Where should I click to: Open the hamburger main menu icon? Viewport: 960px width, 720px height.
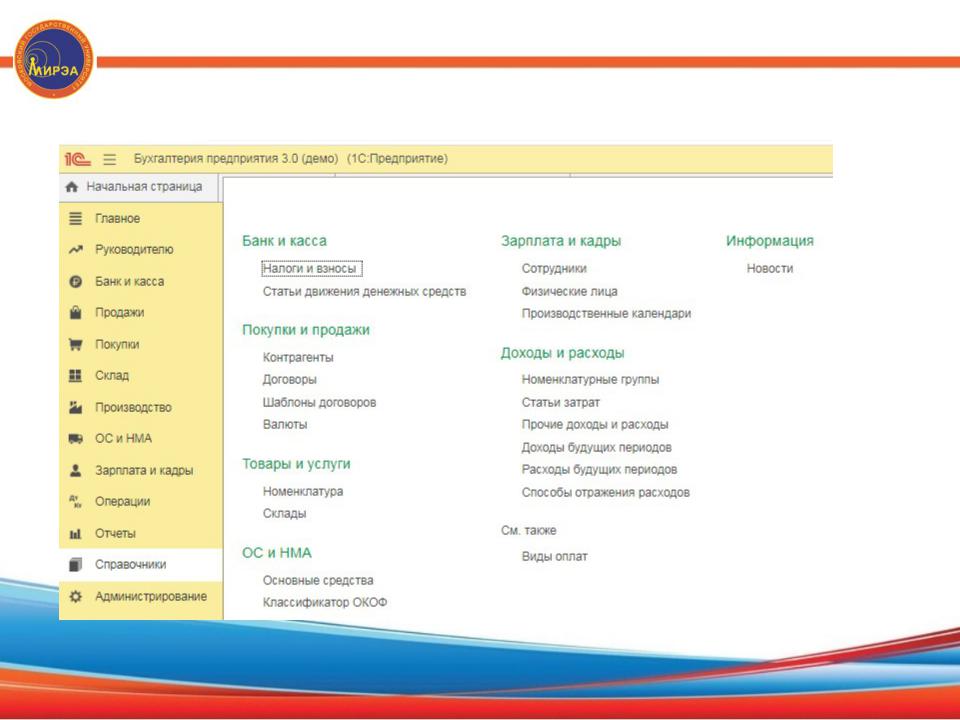pos(110,159)
